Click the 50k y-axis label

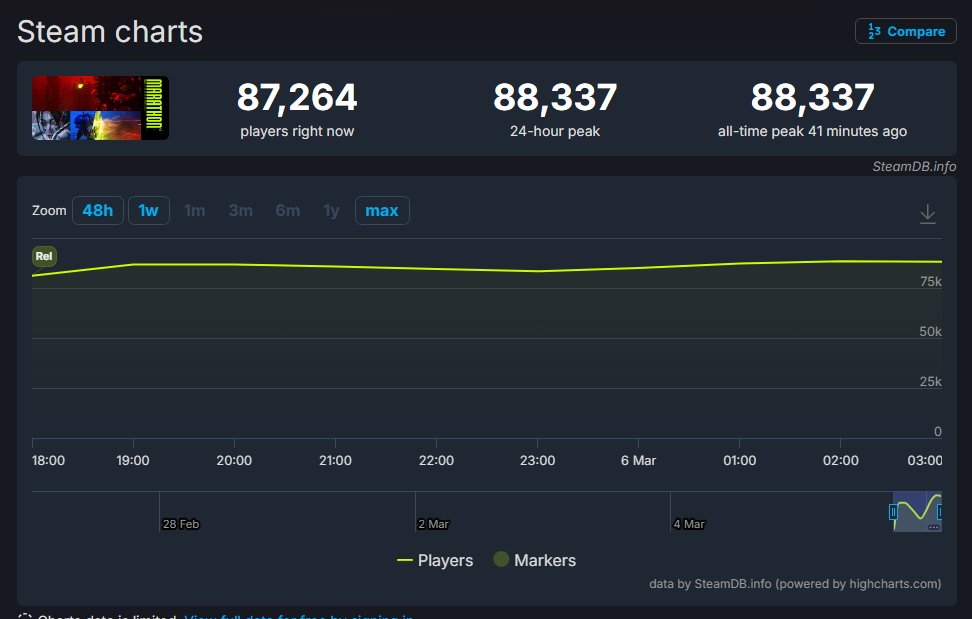(930, 331)
